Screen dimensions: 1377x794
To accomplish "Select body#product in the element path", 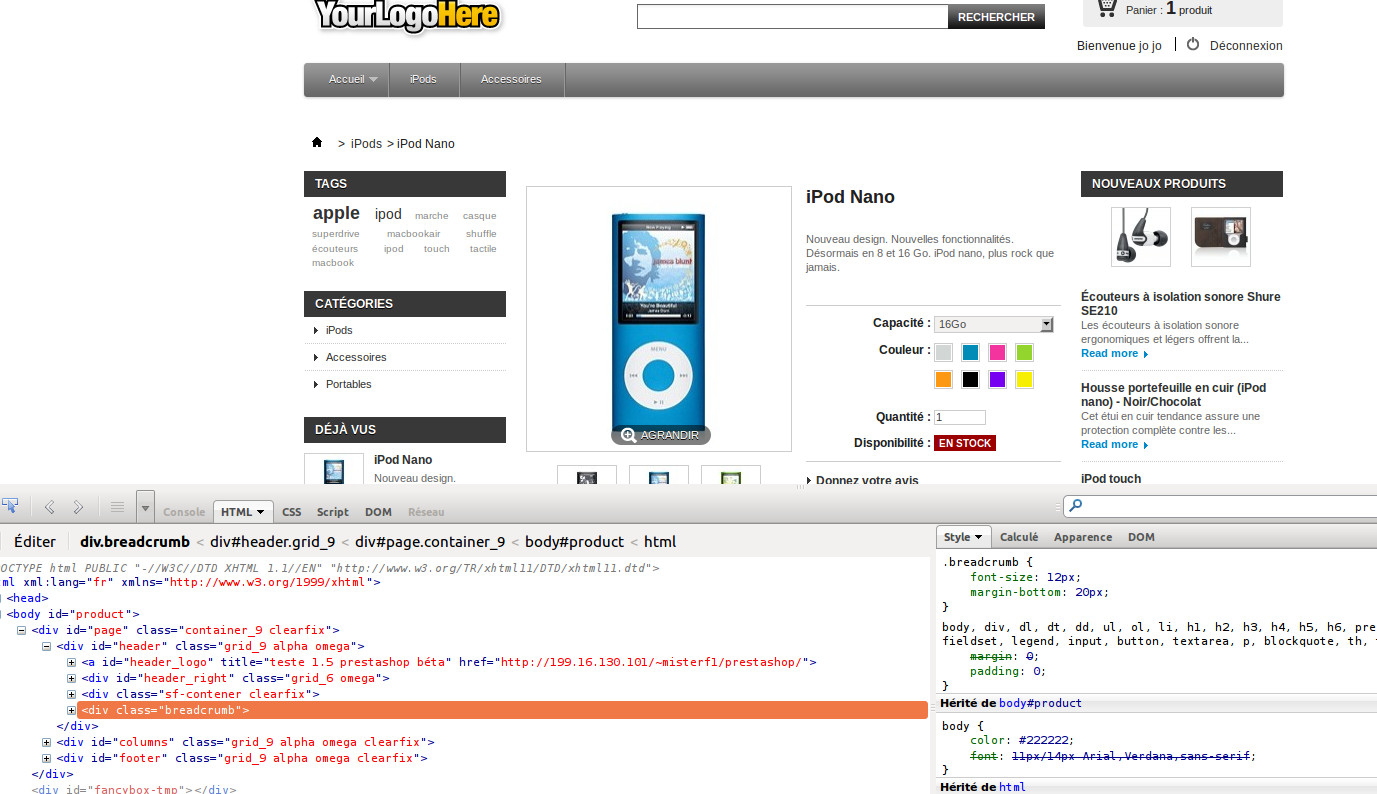I will pyautogui.click(x=574, y=542).
